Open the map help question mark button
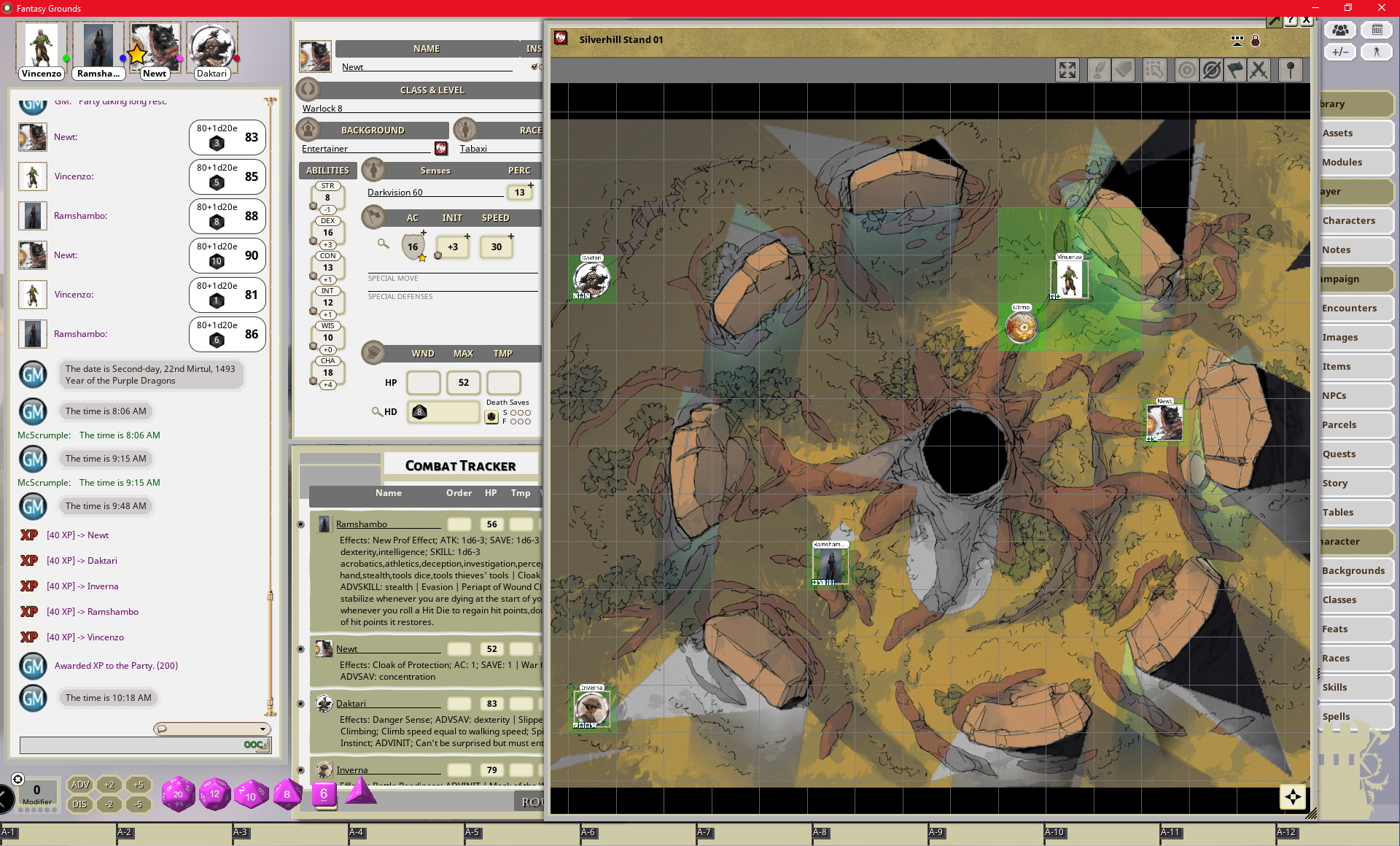Viewport: 1400px width, 846px height. coord(1291,20)
